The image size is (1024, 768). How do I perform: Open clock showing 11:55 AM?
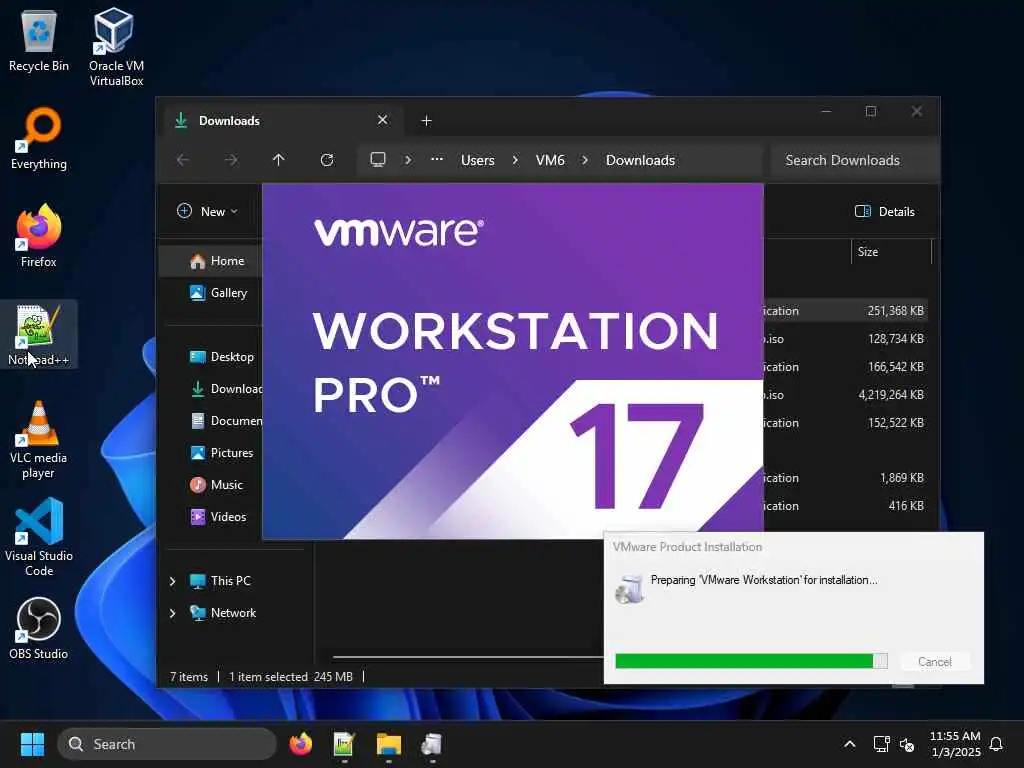tap(955, 744)
